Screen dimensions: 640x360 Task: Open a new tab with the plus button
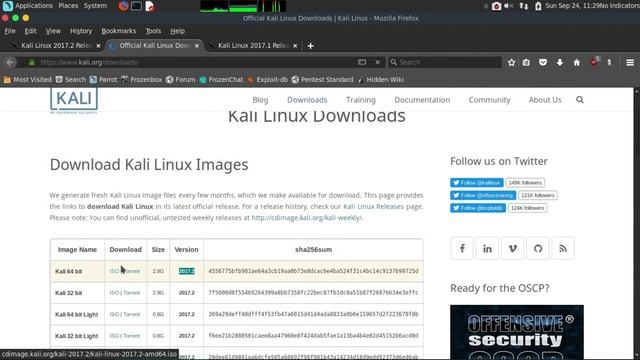pyautogui.click(x=310, y=46)
